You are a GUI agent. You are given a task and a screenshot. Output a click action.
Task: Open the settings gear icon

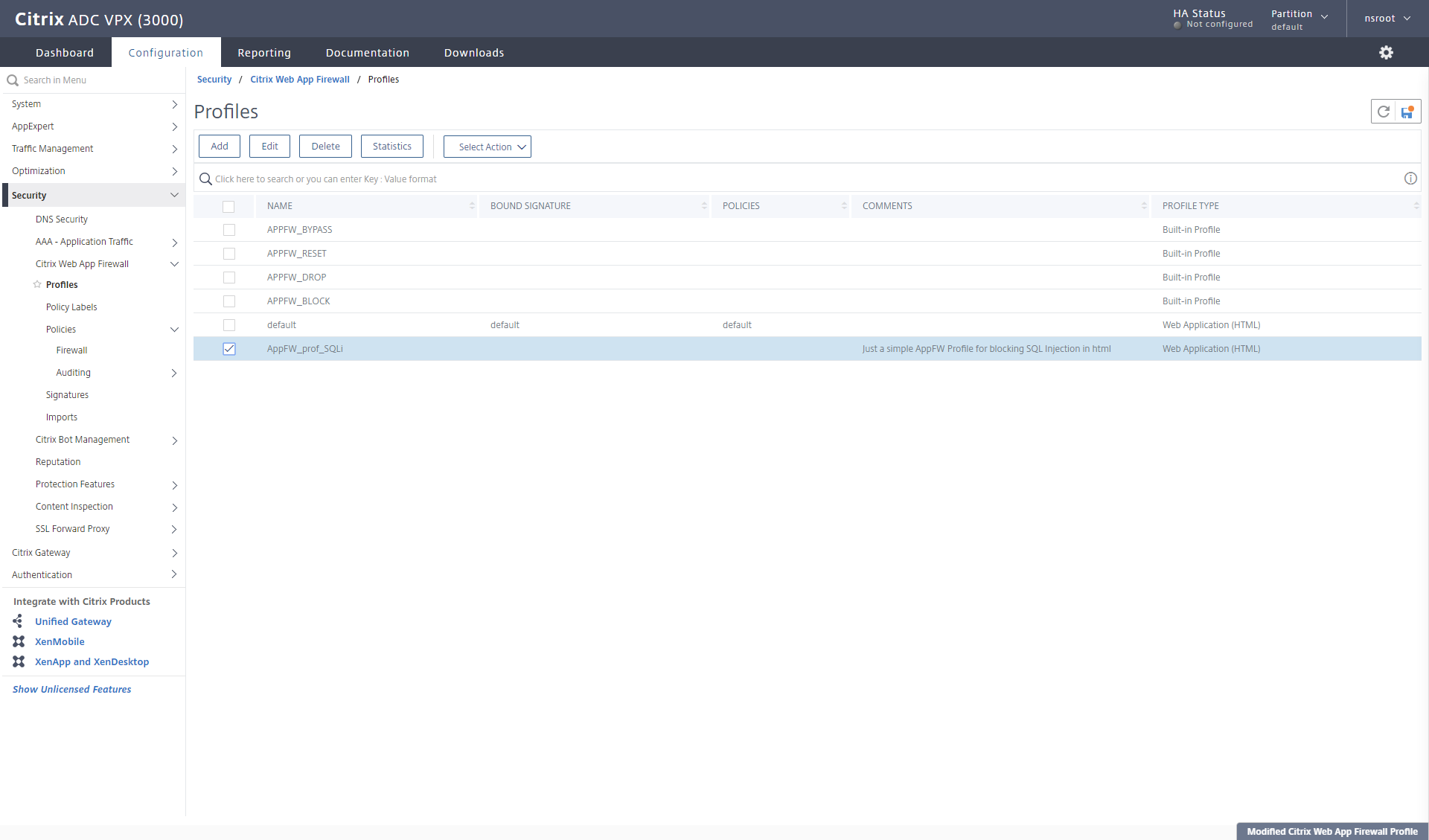tap(1386, 53)
